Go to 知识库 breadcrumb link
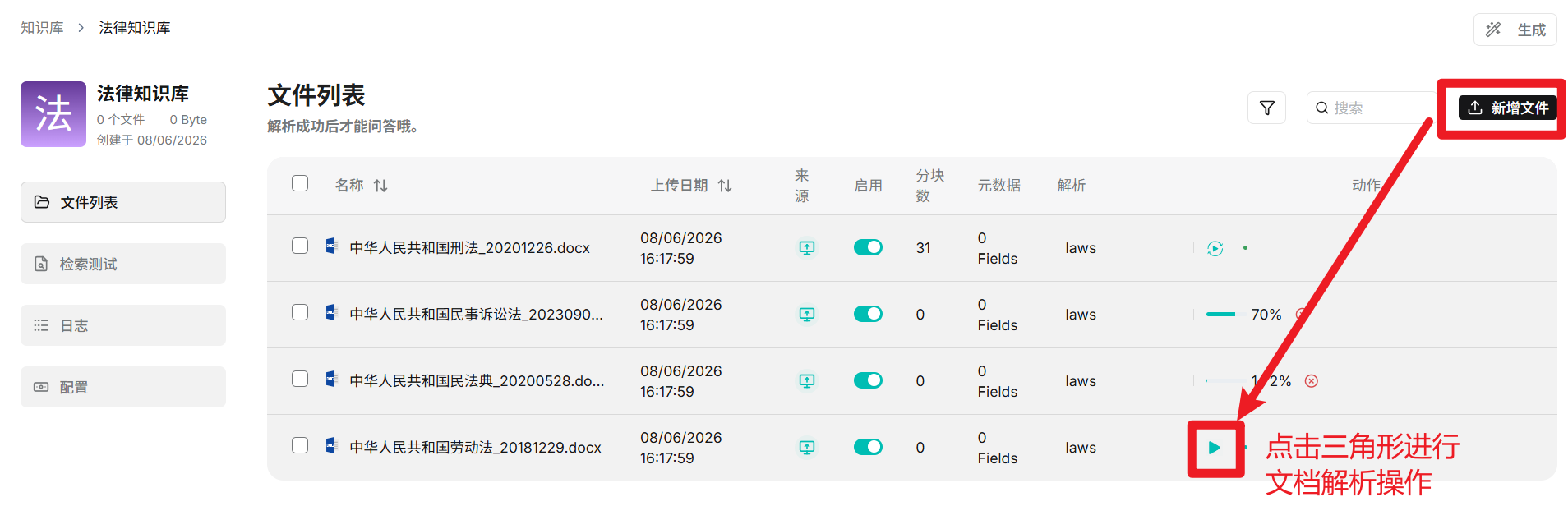Screen dimensions: 1568x529 pos(42,28)
